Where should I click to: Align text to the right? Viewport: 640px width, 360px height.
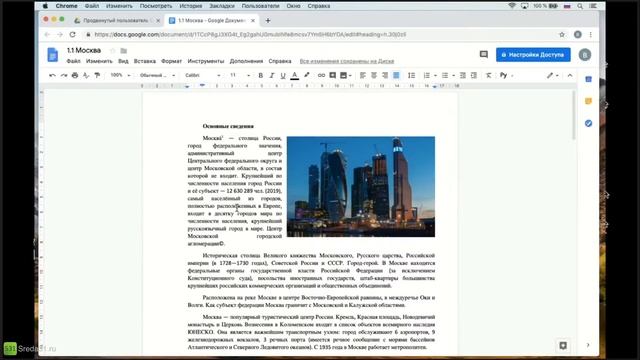point(385,76)
